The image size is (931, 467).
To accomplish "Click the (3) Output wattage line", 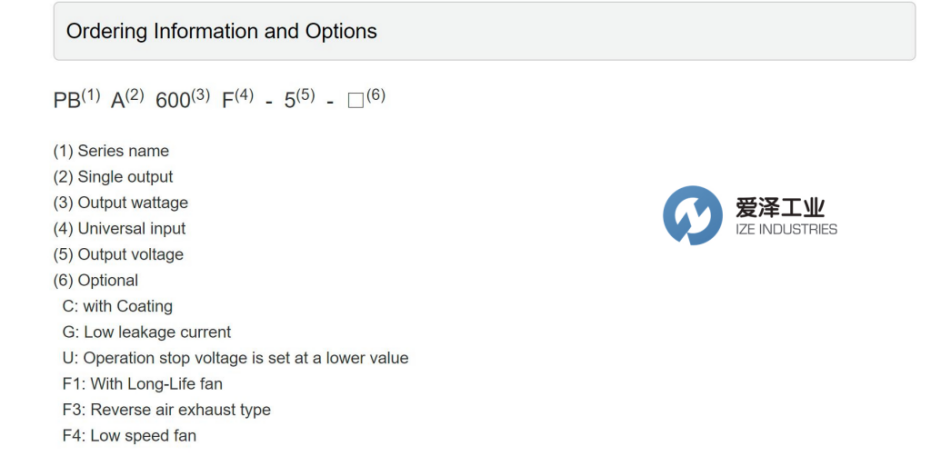I will (x=120, y=203).
